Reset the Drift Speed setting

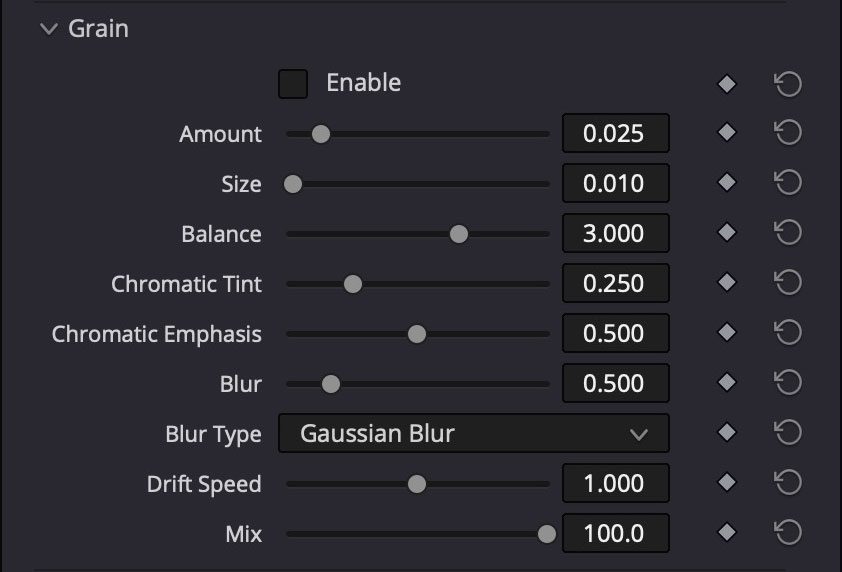point(788,484)
